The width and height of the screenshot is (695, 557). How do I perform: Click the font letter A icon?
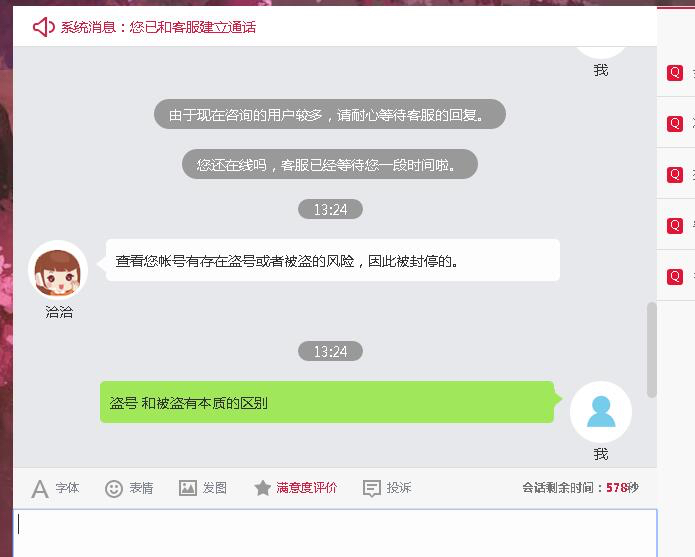(x=40, y=489)
